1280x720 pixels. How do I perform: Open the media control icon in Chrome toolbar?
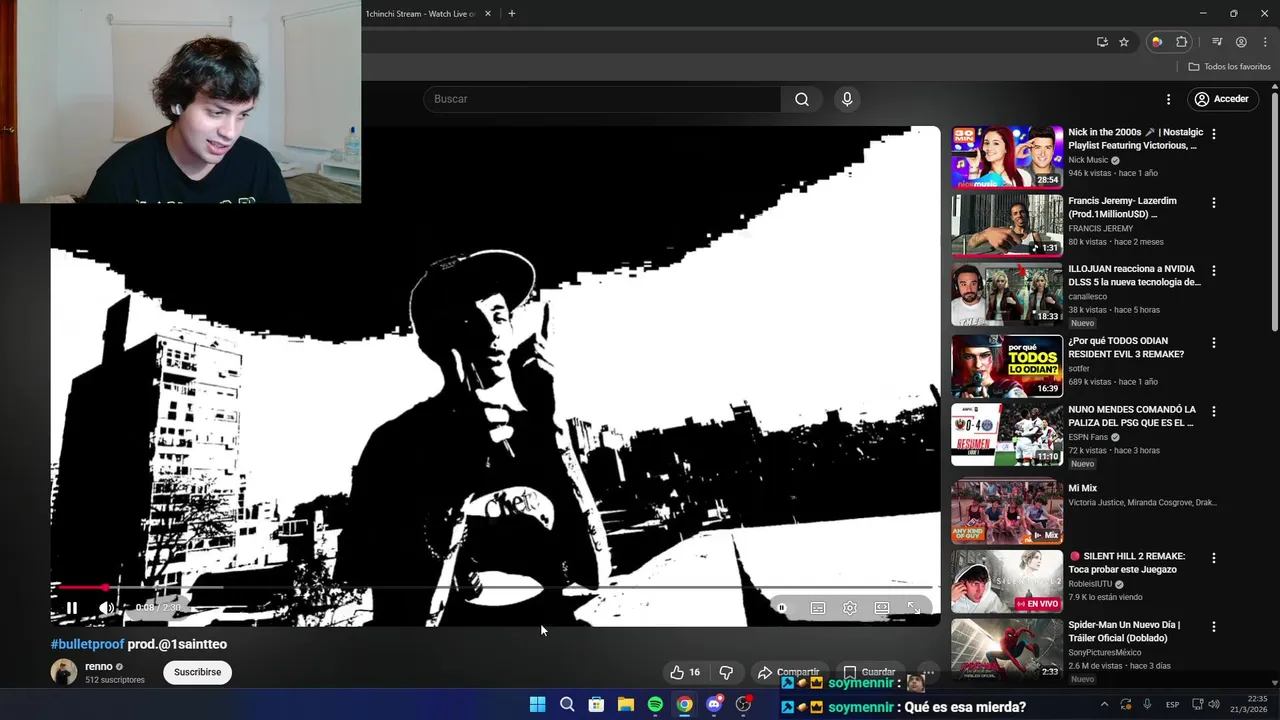[x=1217, y=42]
